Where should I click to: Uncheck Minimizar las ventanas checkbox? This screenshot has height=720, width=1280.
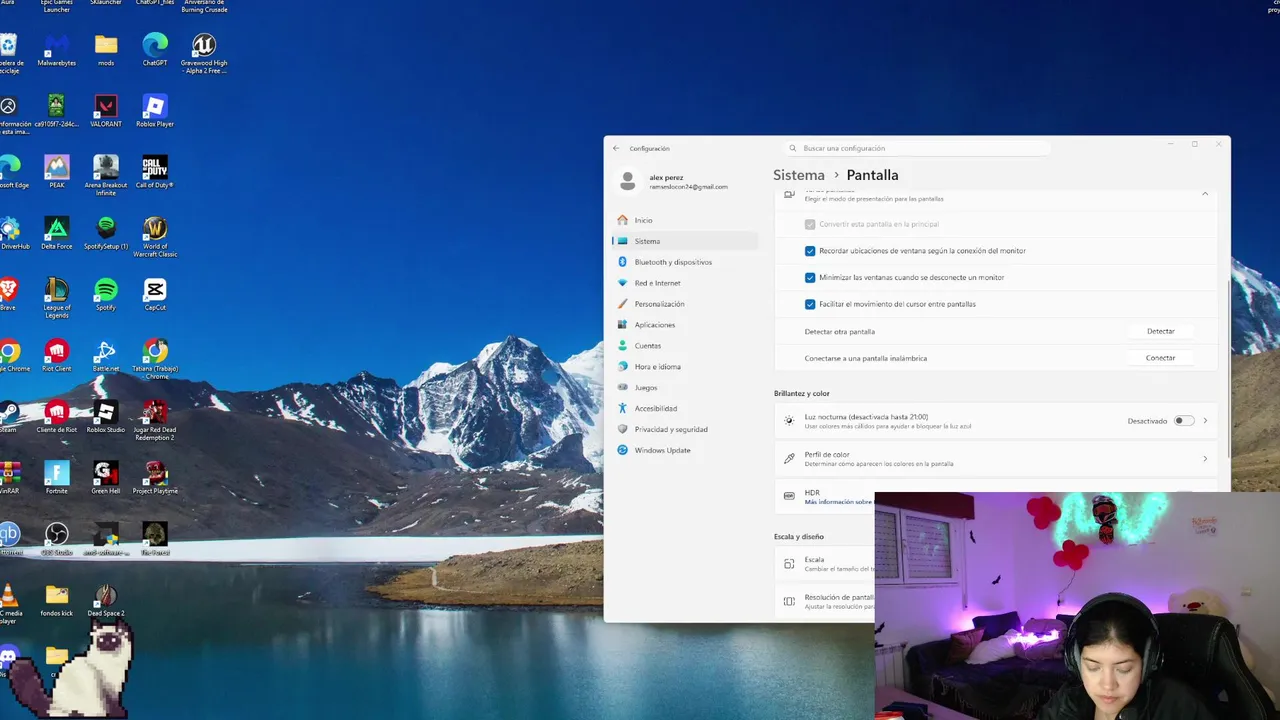click(x=810, y=277)
